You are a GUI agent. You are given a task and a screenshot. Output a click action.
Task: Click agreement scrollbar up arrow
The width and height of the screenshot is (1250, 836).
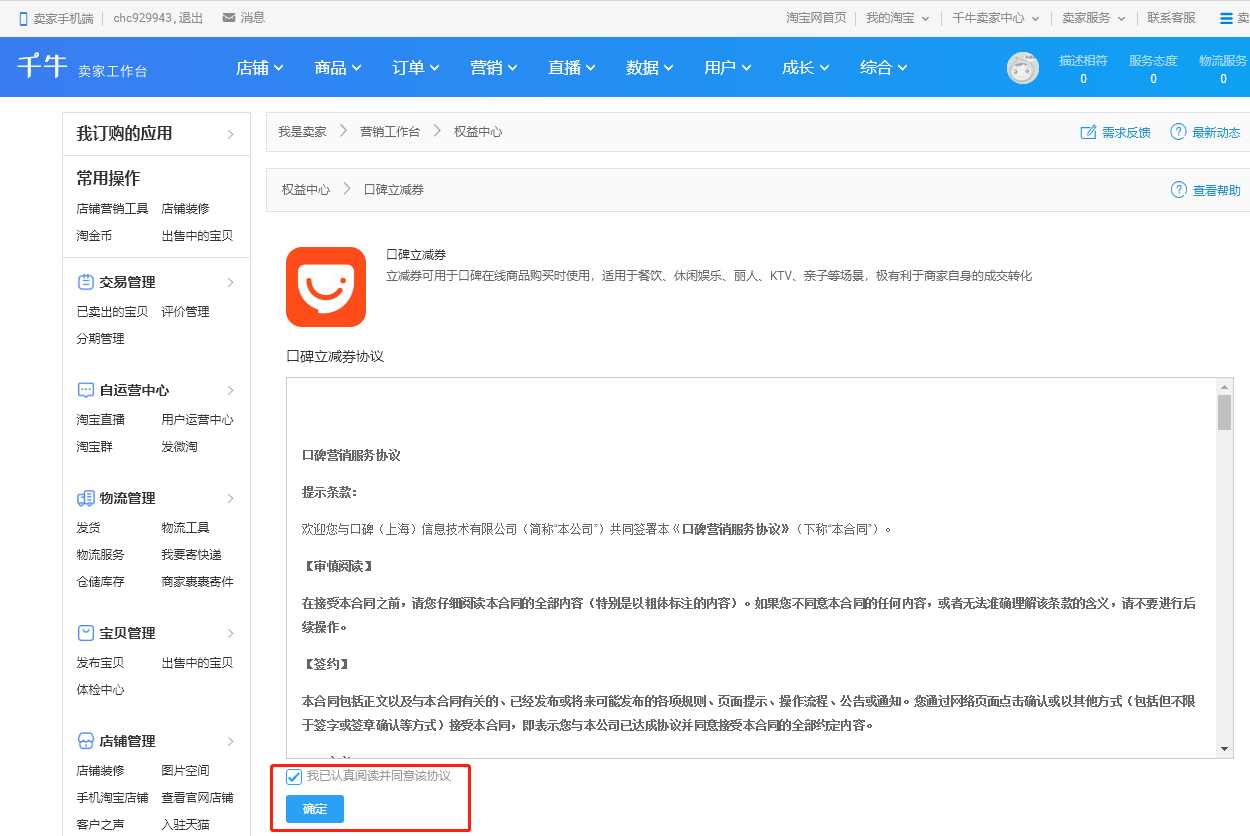(1224, 386)
